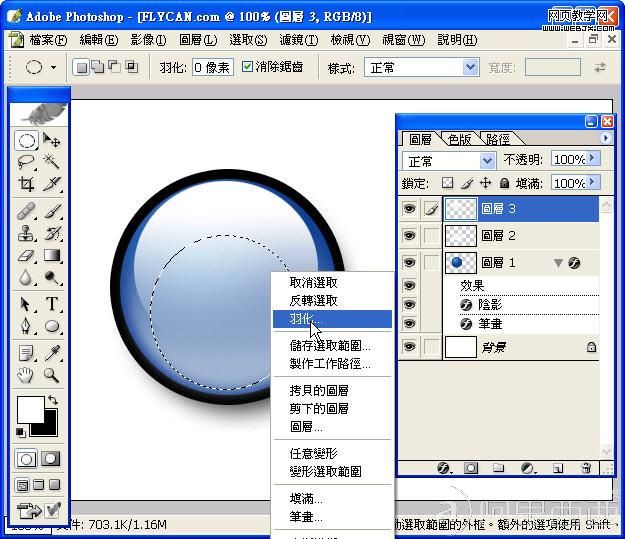This screenshot has width=625, height=539.
Task: Select the Ellipse shape tool
Action: [x=52, y=326]
